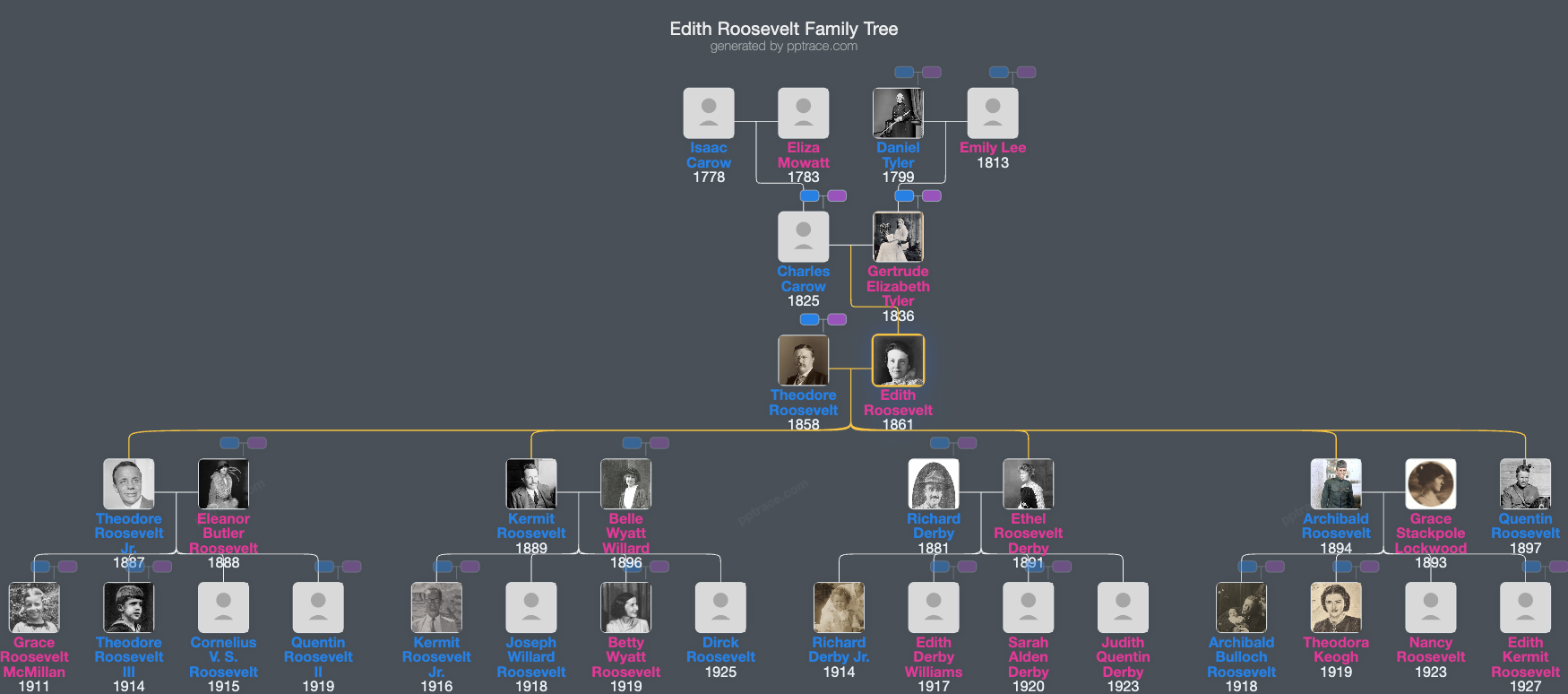Open Kermit Roosevelt's 1889 portrait

click(x=531, y=484)
